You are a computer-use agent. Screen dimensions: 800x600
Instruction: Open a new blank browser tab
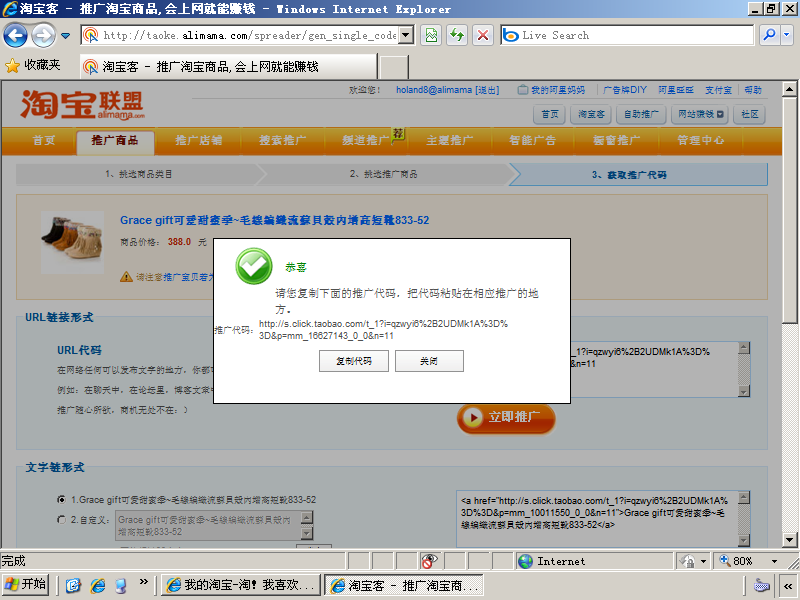pos(394,67)
